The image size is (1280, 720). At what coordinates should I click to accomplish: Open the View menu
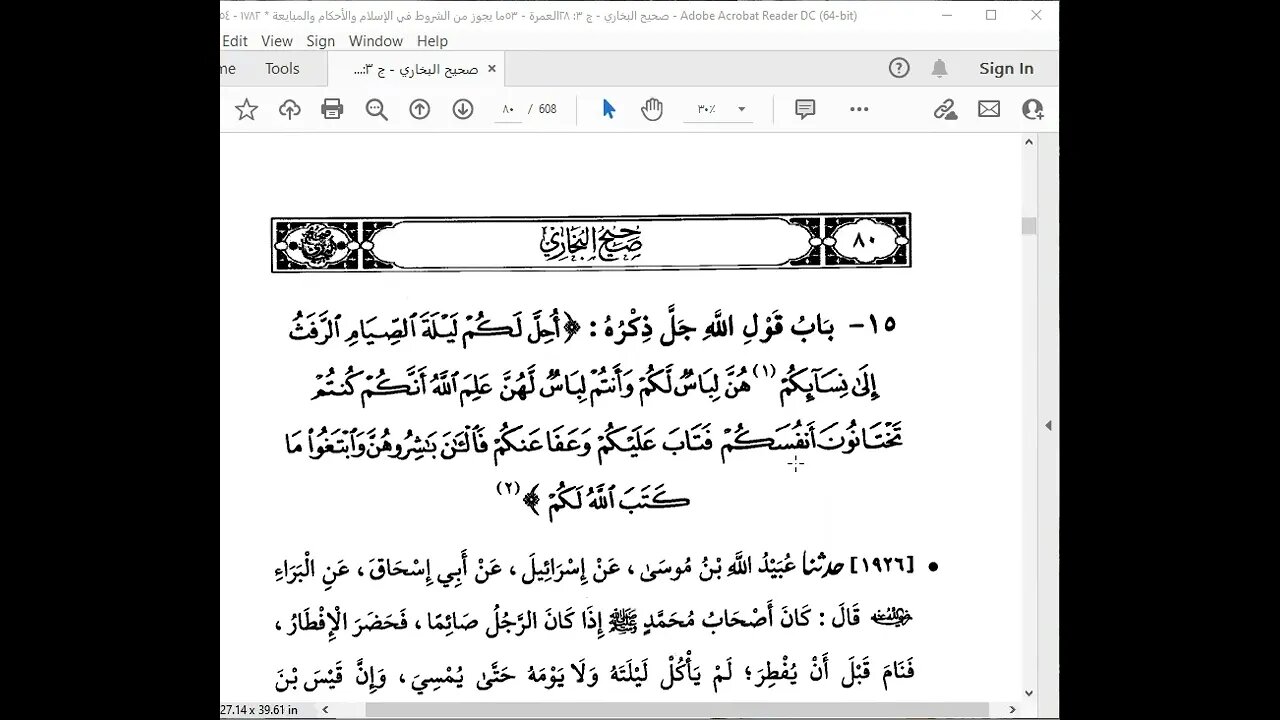[277, 41]
